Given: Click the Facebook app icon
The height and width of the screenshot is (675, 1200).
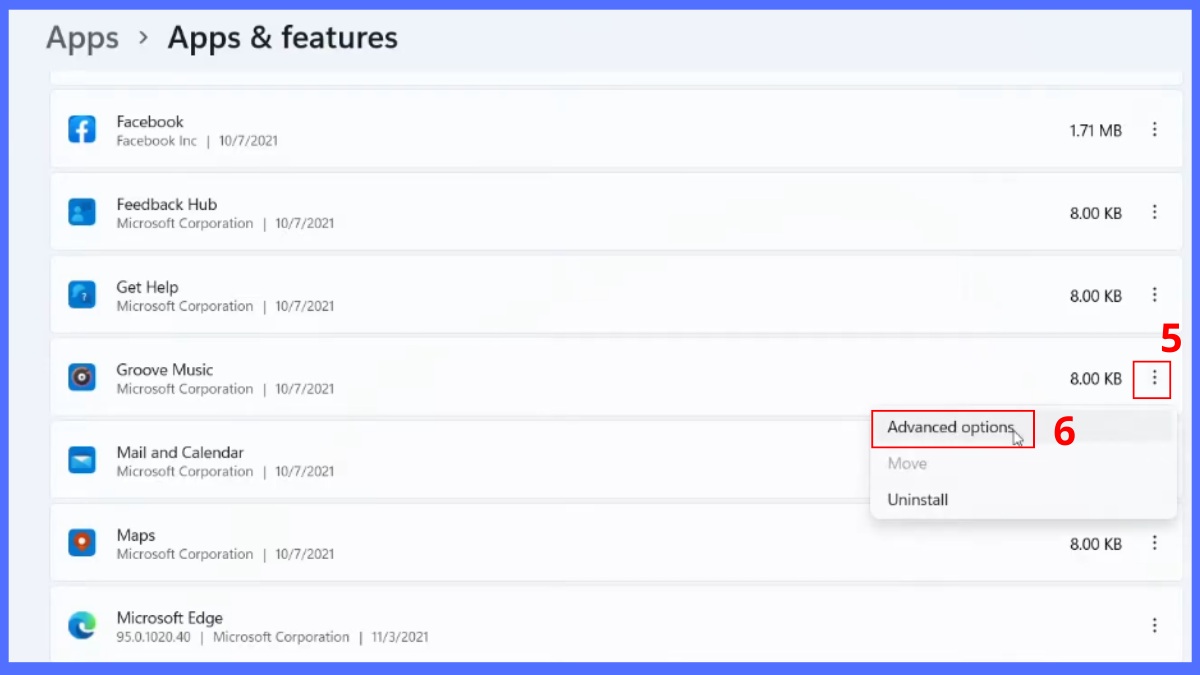Looking at the screenshot, I should (x=82, y=129).
